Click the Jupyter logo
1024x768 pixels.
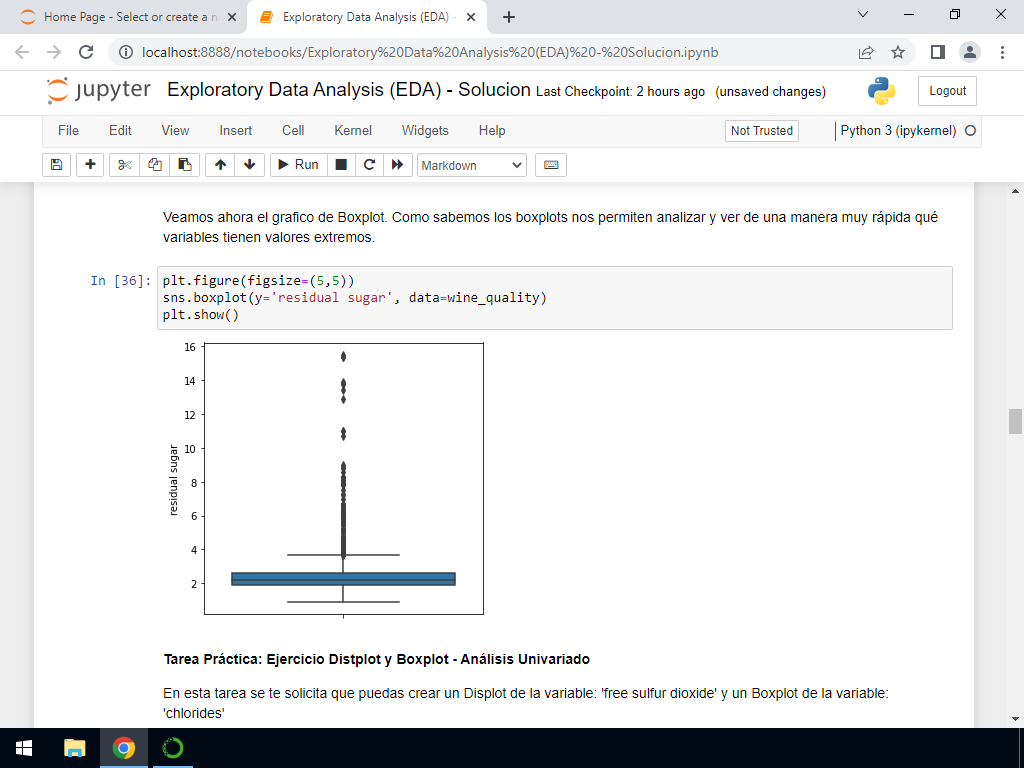coord(99,91)
